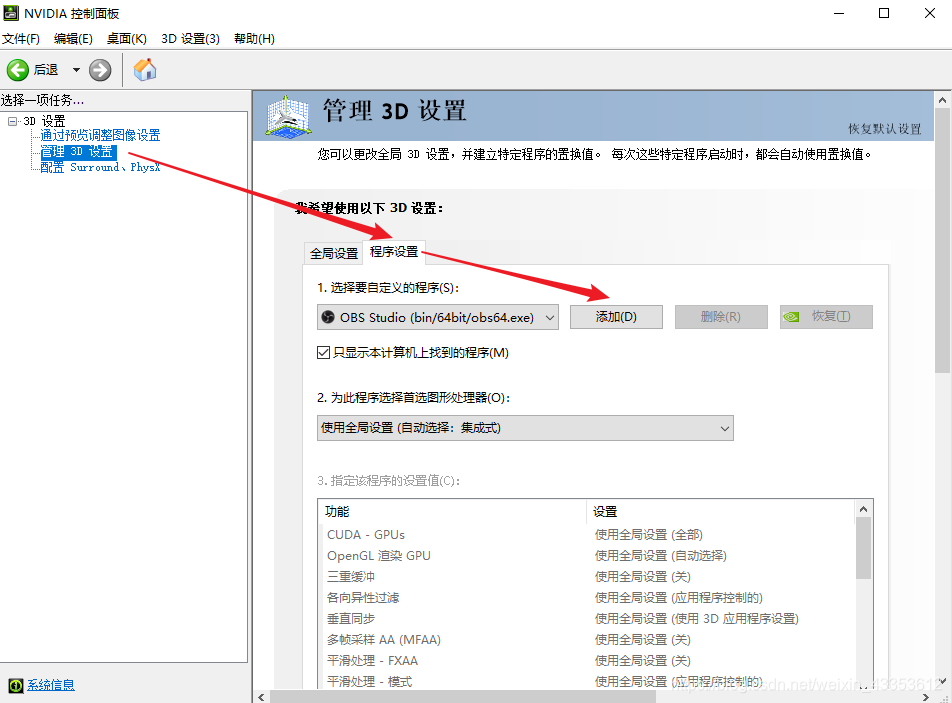Click the 设置 column header

(721, 512)
